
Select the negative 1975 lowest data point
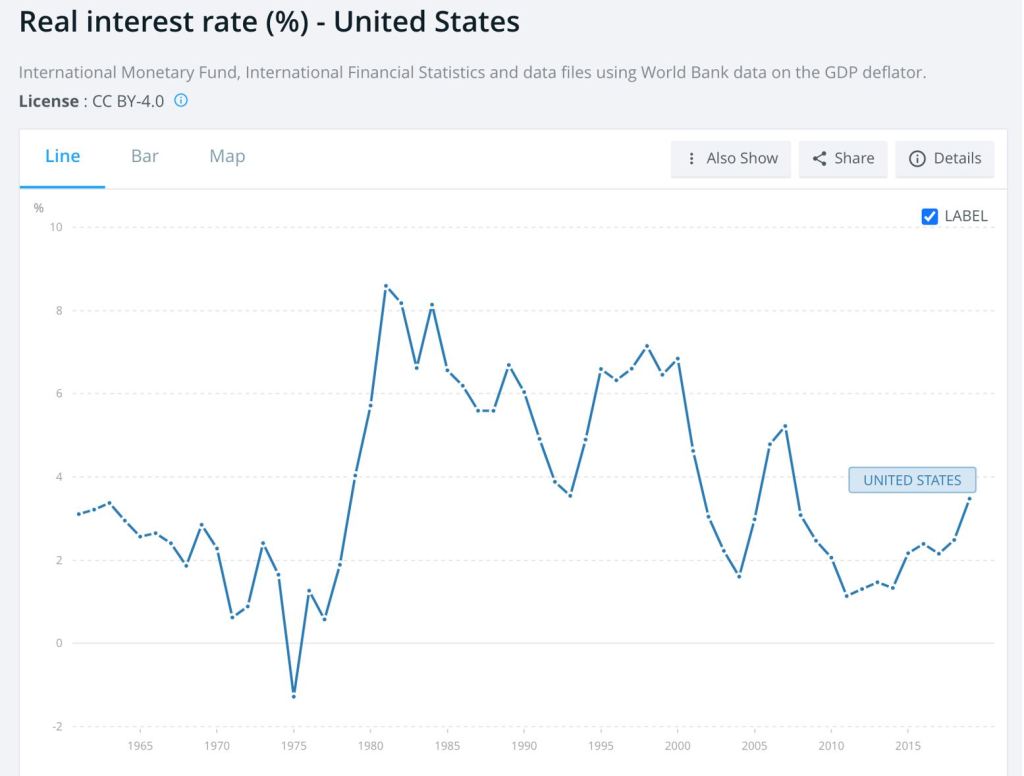(294, 696)
